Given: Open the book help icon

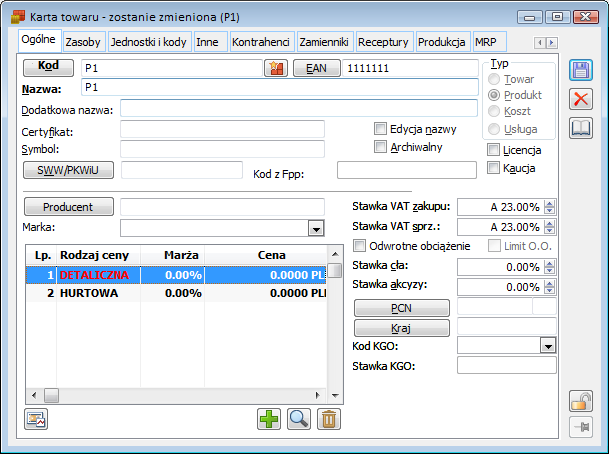Looking at the screenshot, I should (581, 128).
